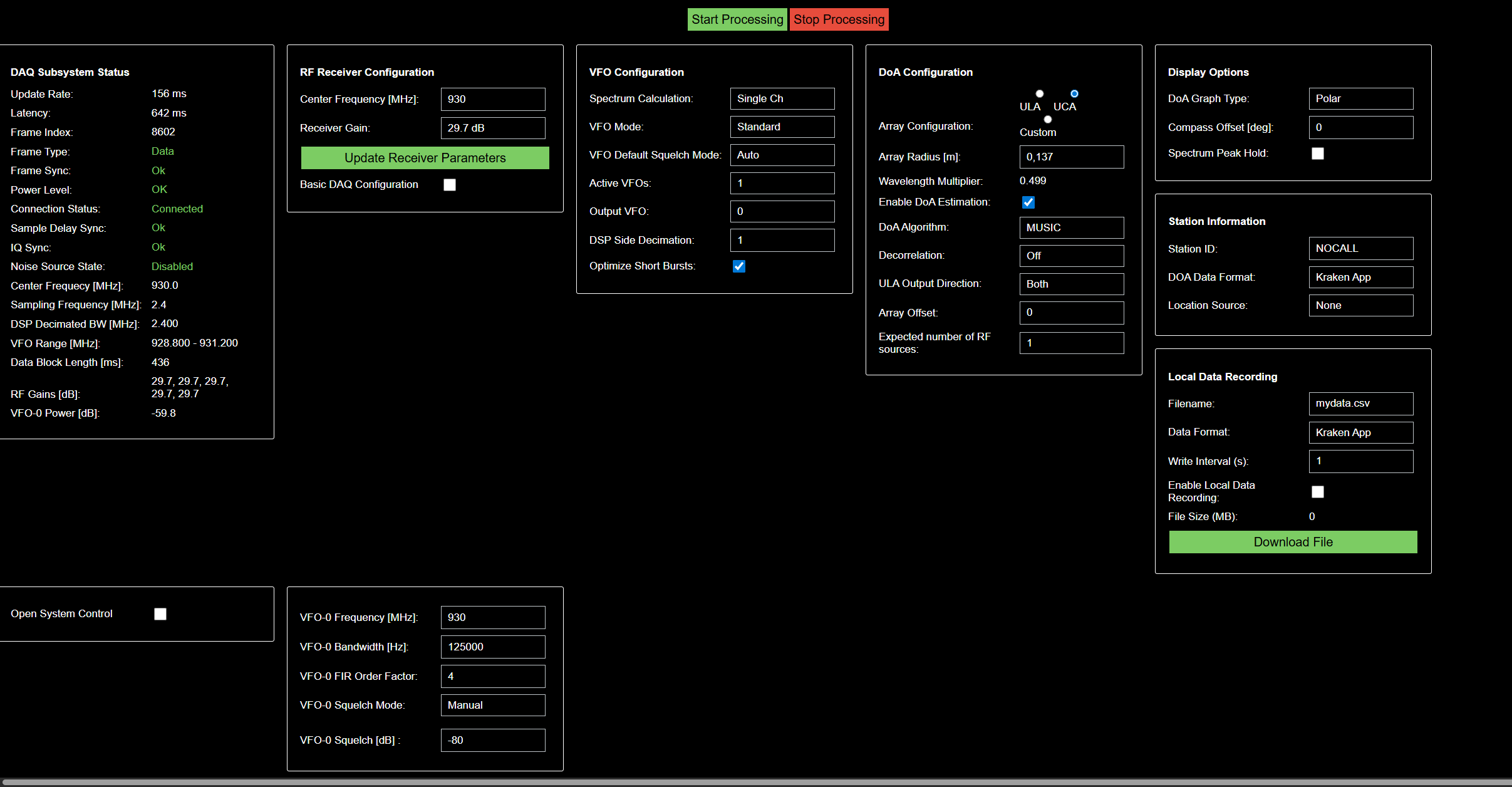
Task: Uncheck Enable DoA Estimation checkbox
Action: (1028, 202)
